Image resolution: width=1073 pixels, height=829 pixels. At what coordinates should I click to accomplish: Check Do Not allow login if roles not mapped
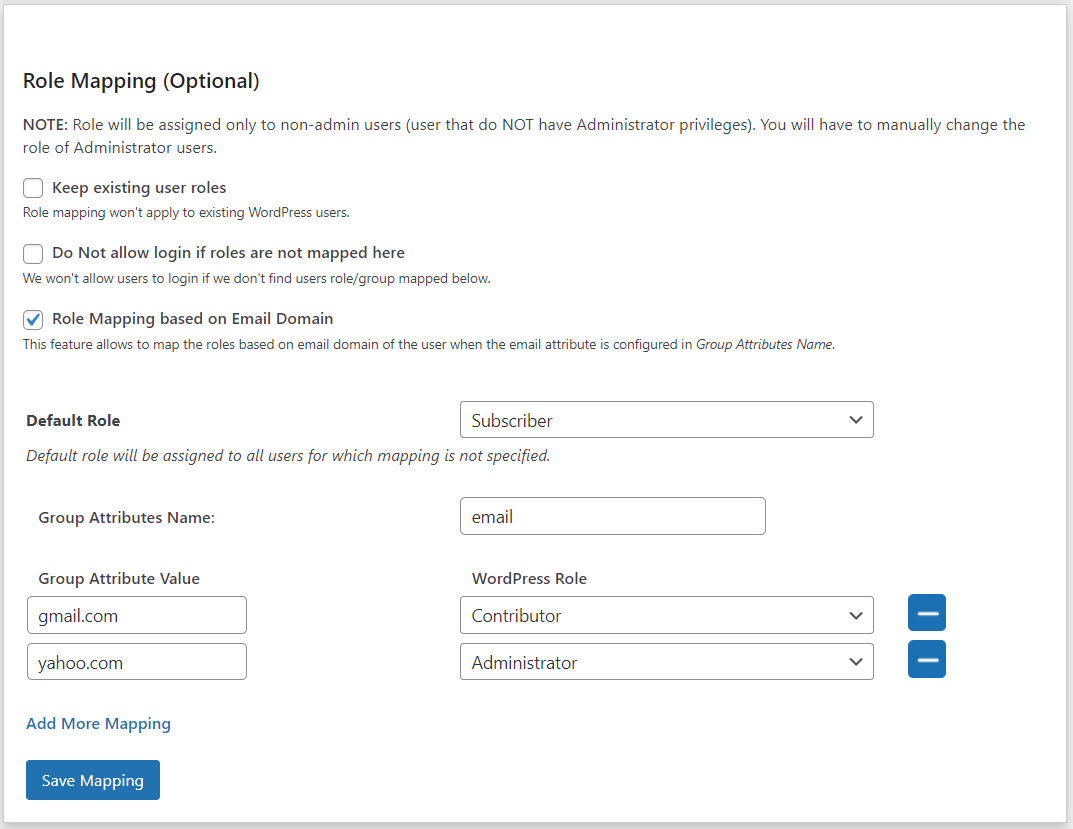(x=33, y=253)
